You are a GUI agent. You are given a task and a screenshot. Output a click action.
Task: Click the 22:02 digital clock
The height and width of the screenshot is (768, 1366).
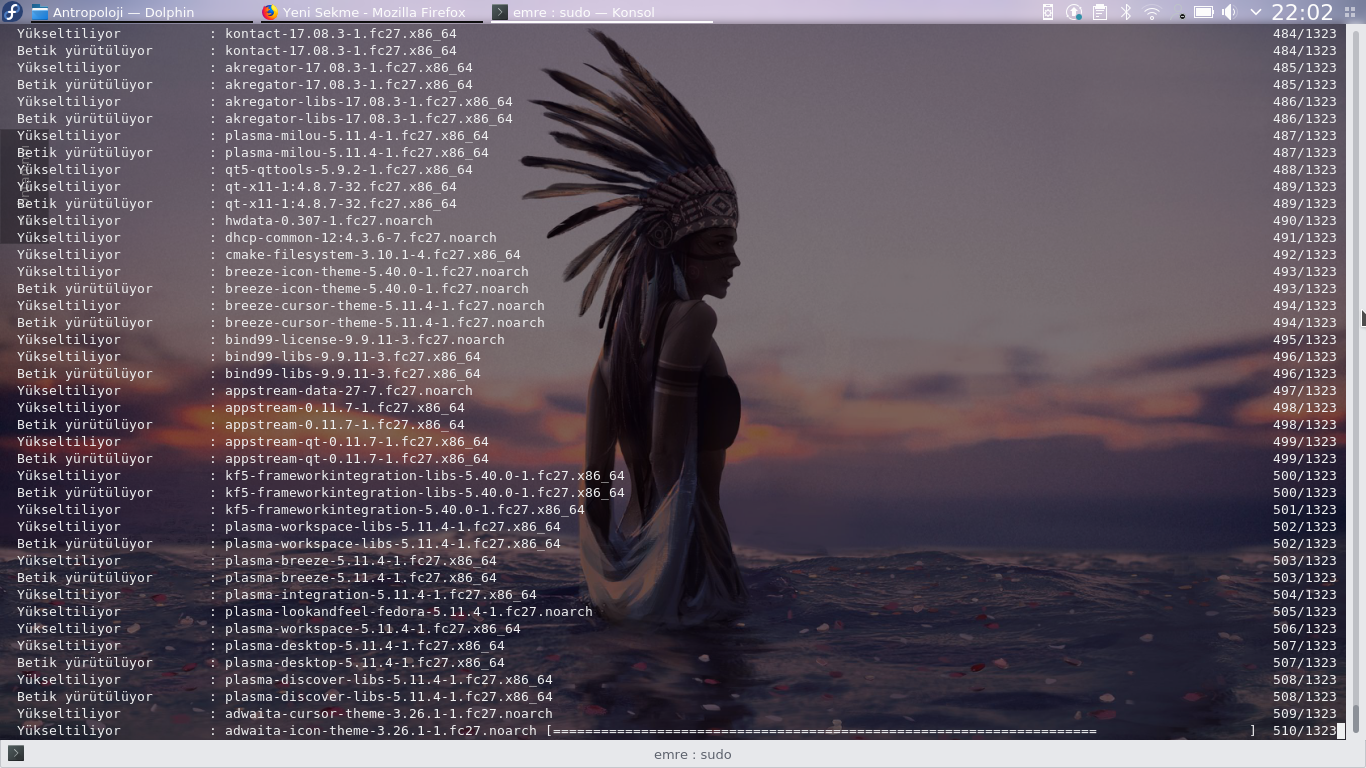tap(1301, 12)
